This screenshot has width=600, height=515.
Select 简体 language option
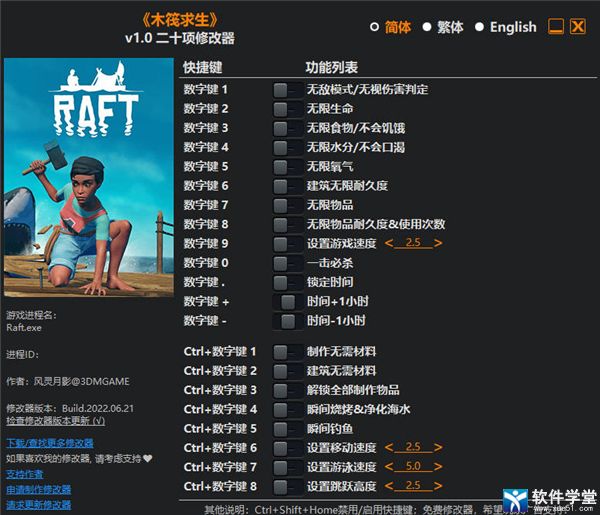pos(391,27)
